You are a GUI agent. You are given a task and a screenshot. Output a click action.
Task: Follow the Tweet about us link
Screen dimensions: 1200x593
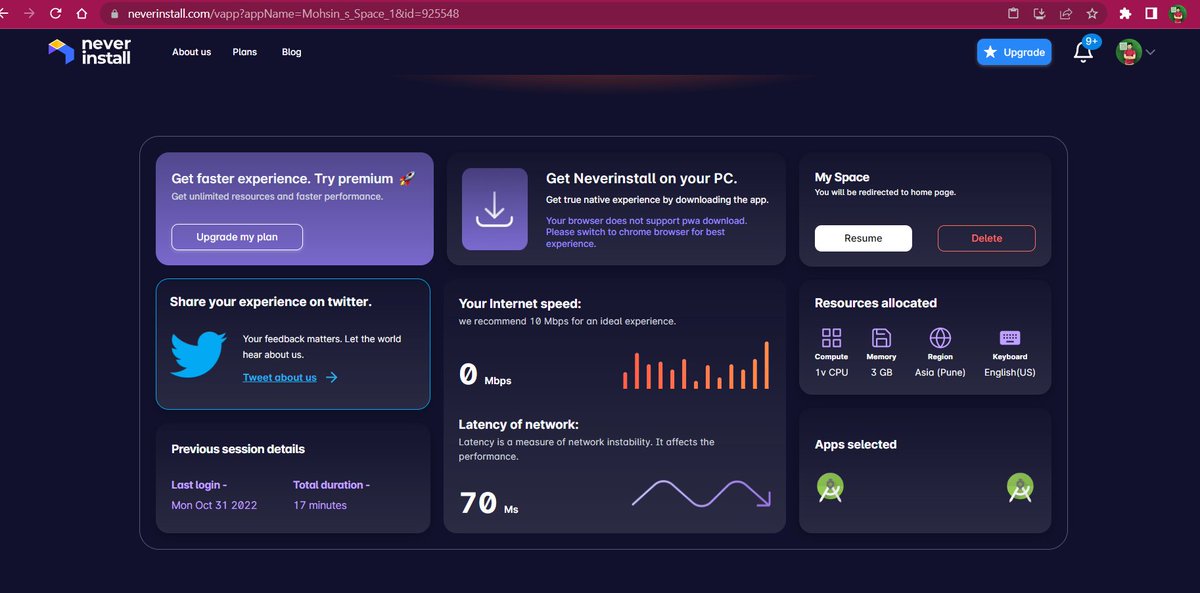(x=280, y=377)
